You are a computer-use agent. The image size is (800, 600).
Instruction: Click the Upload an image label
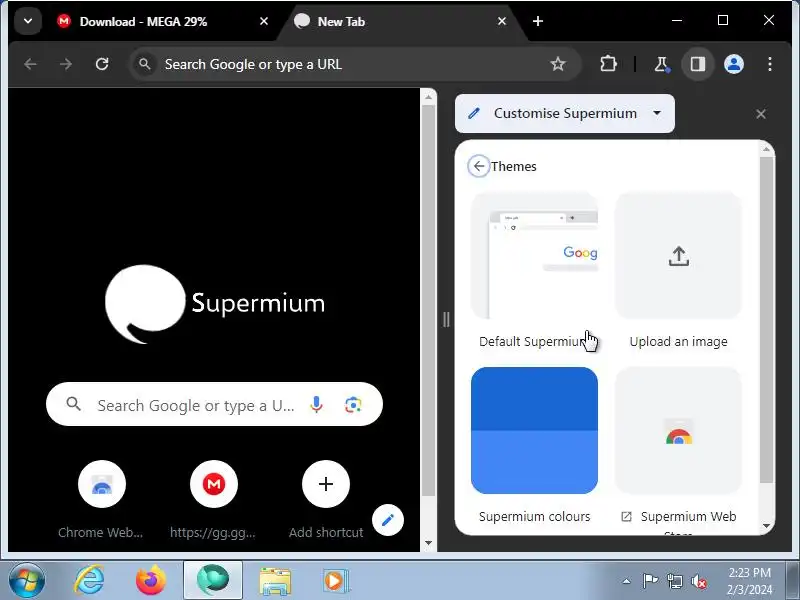pos(678,341)
